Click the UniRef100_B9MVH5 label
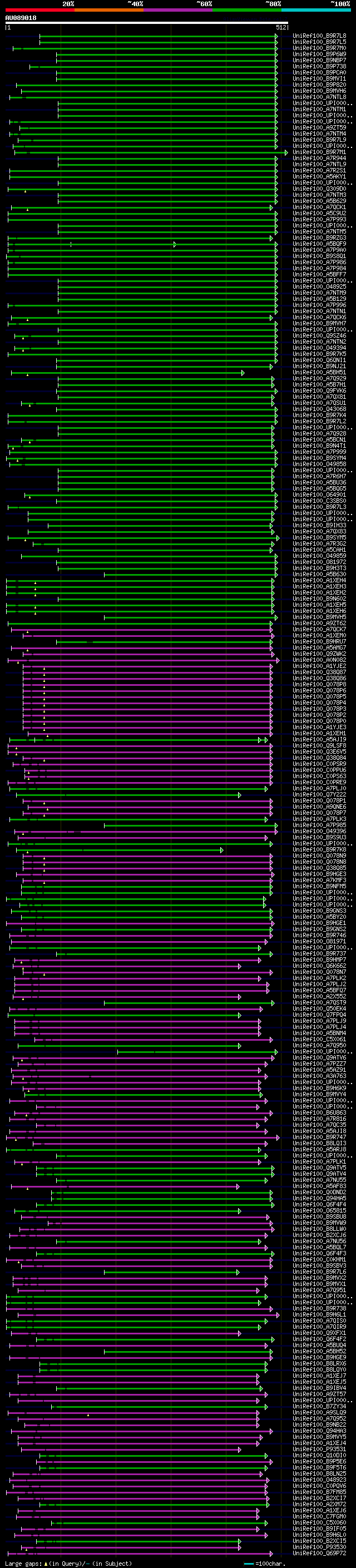This screenshot has width=356, height=1568. pyautogui.click(x=319, y=617)
